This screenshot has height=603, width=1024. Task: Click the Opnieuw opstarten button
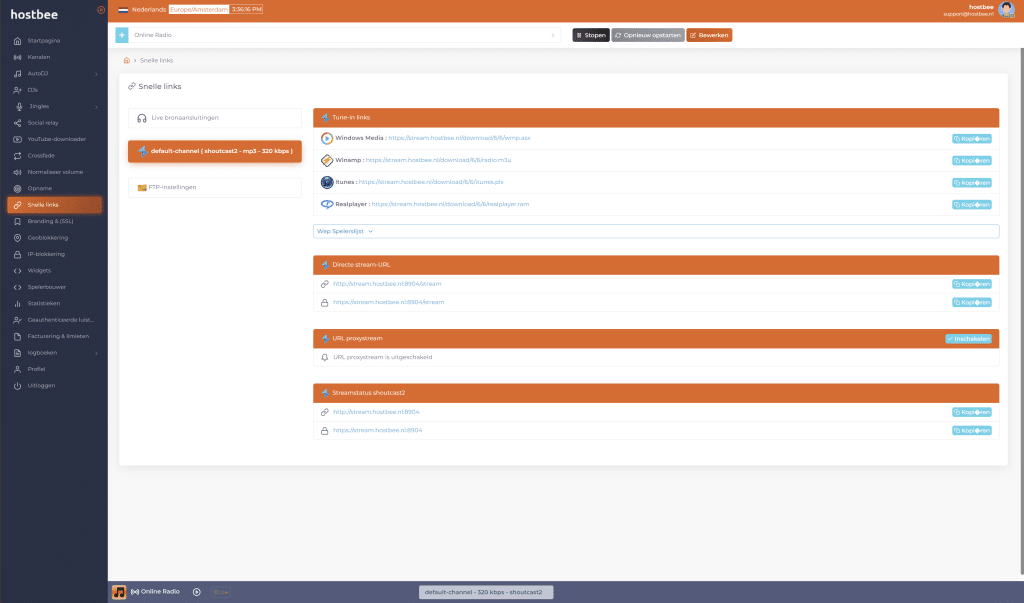(x=648, y=35)
